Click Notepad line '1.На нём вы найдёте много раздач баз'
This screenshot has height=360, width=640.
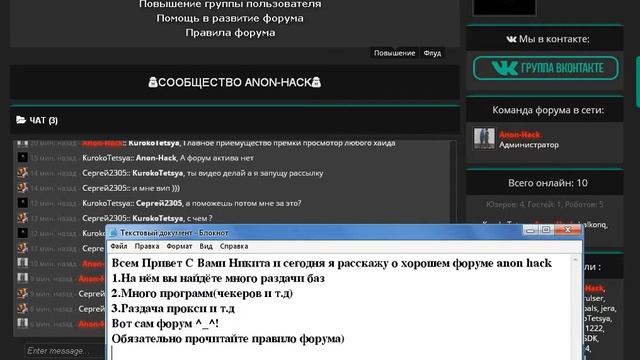[218, 278]
